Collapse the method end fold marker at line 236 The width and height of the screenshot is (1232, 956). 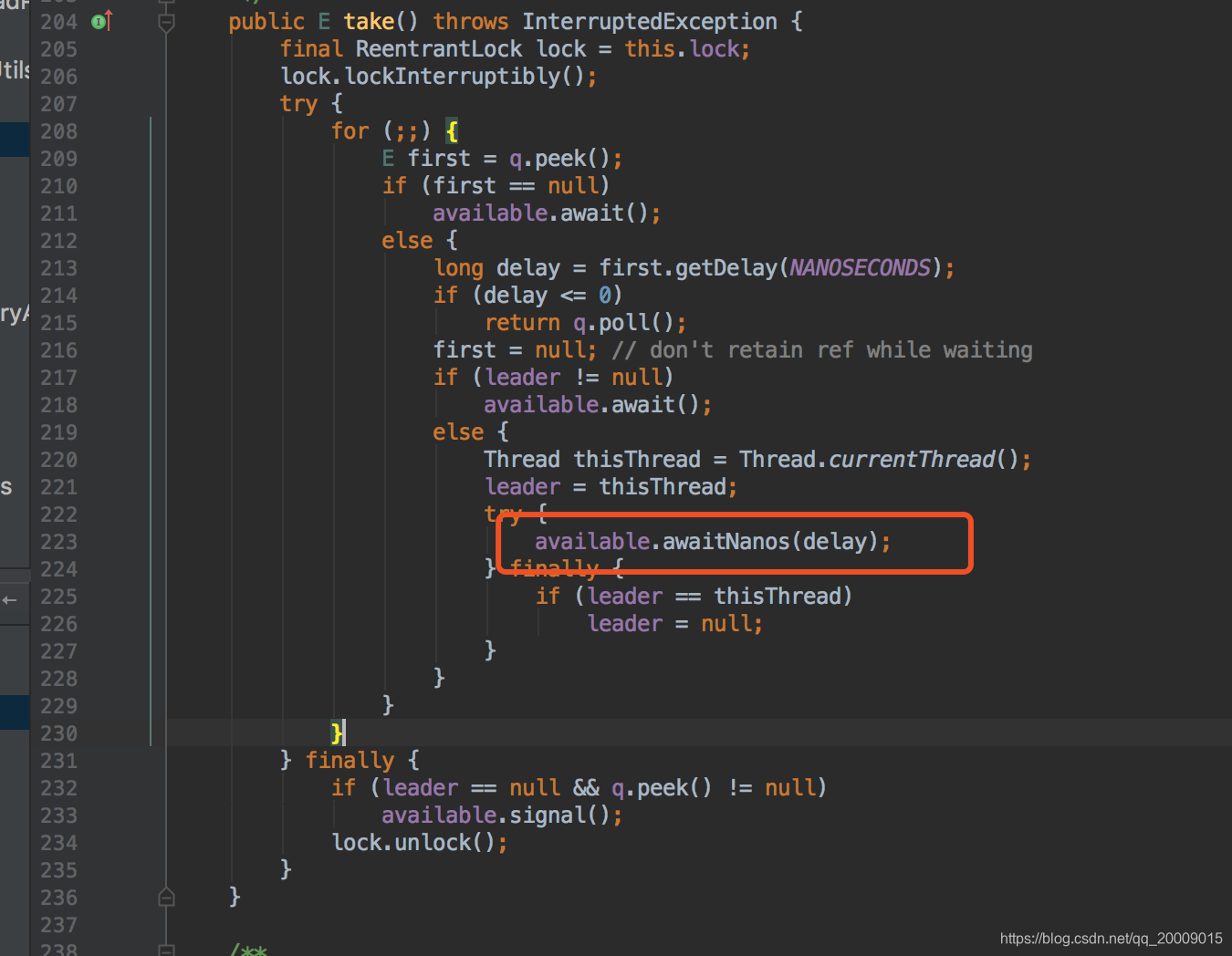pyautogui.click(x=166, y=897)
